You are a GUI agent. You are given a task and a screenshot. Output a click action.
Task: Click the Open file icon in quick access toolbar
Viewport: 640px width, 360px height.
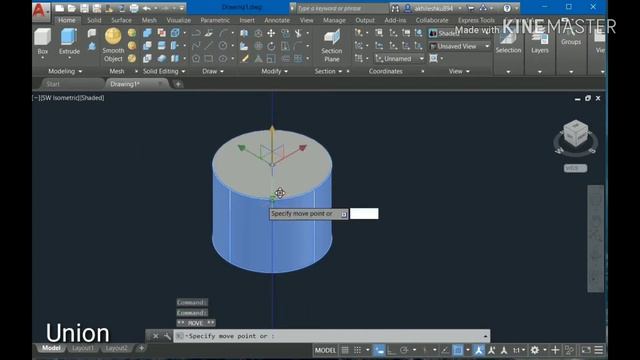(x=72, y=8)
